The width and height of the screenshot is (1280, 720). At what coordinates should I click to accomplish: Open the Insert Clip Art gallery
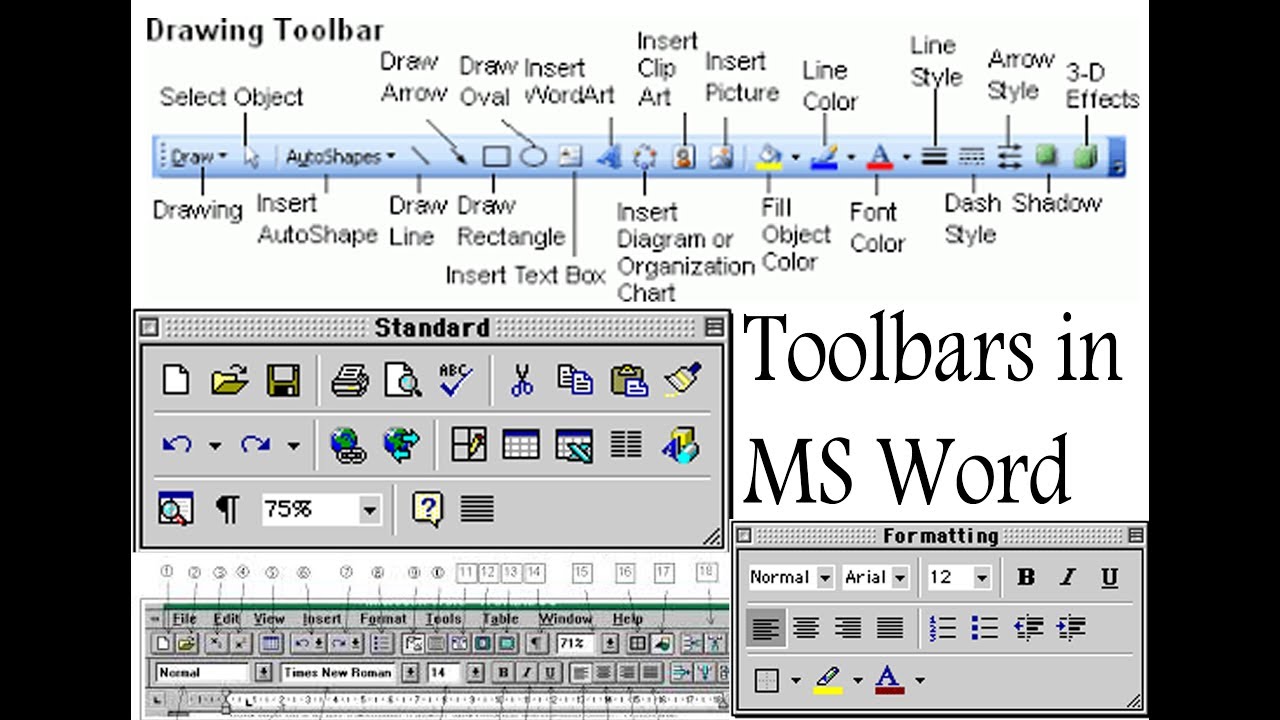[682, 157]
